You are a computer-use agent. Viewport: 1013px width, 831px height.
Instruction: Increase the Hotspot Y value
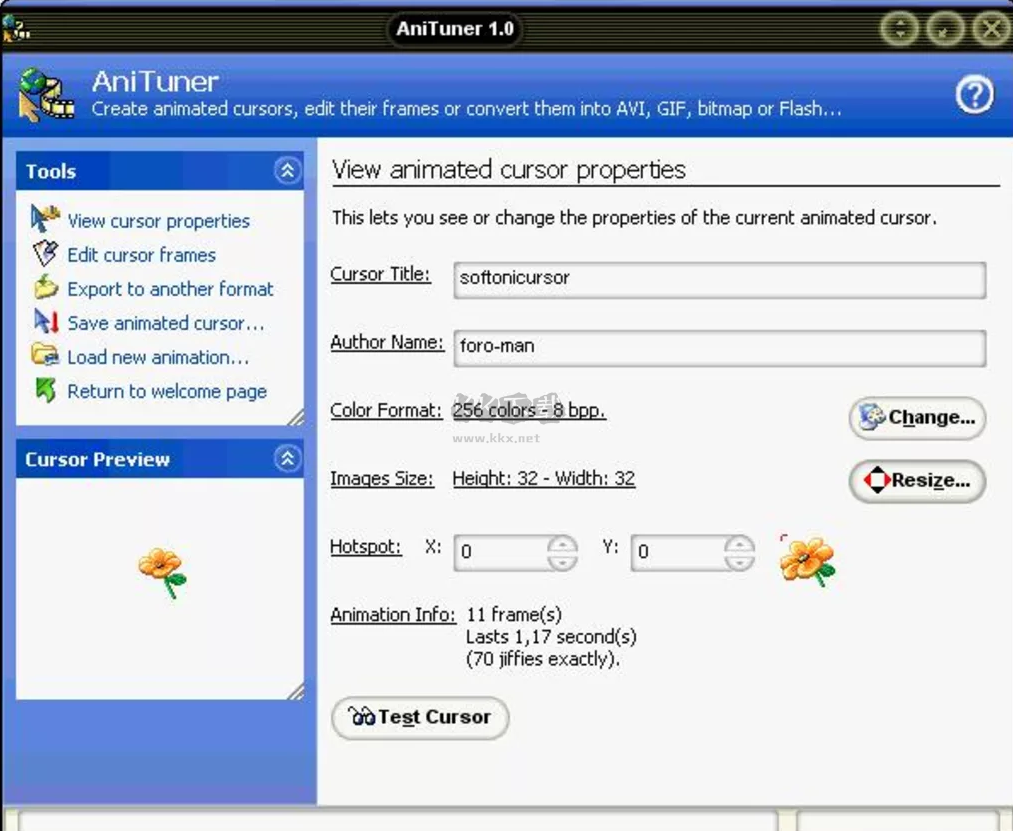click(739, 543)
